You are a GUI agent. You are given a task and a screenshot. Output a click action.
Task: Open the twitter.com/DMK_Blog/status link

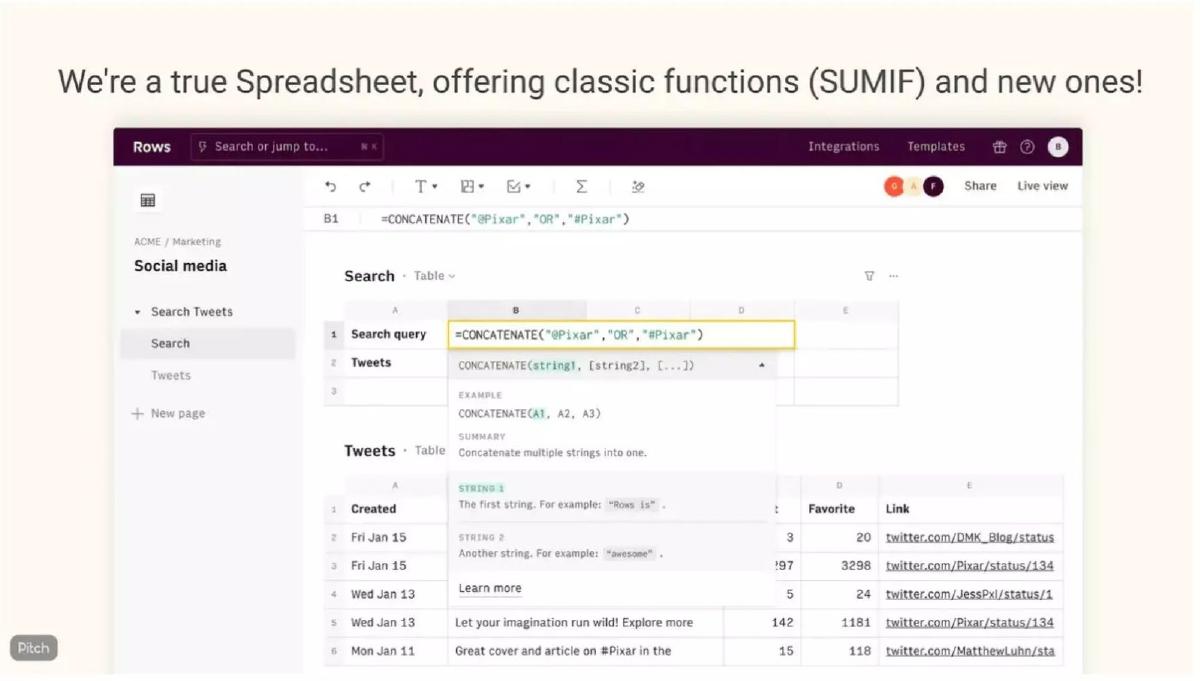tap(970, 538)
